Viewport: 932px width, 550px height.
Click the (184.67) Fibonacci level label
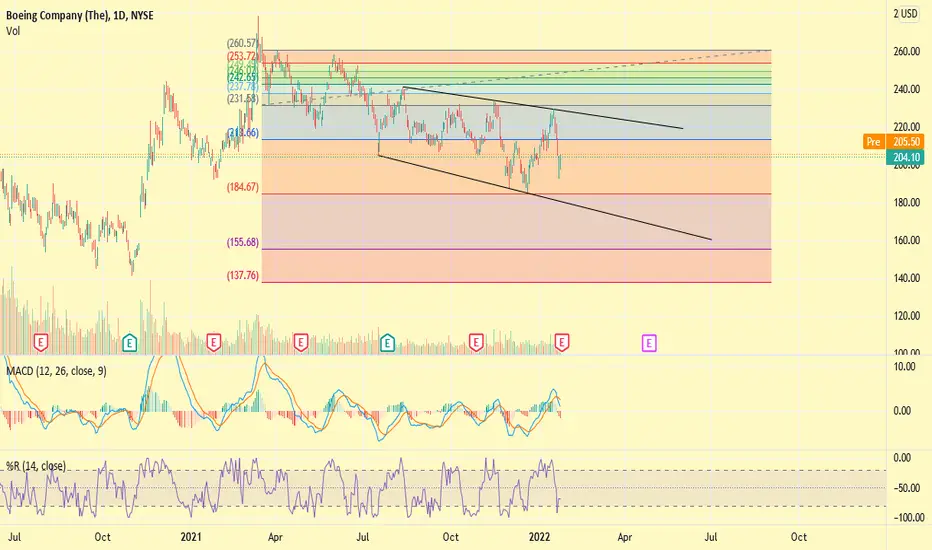pyautogui.click(x=243, y=187)
